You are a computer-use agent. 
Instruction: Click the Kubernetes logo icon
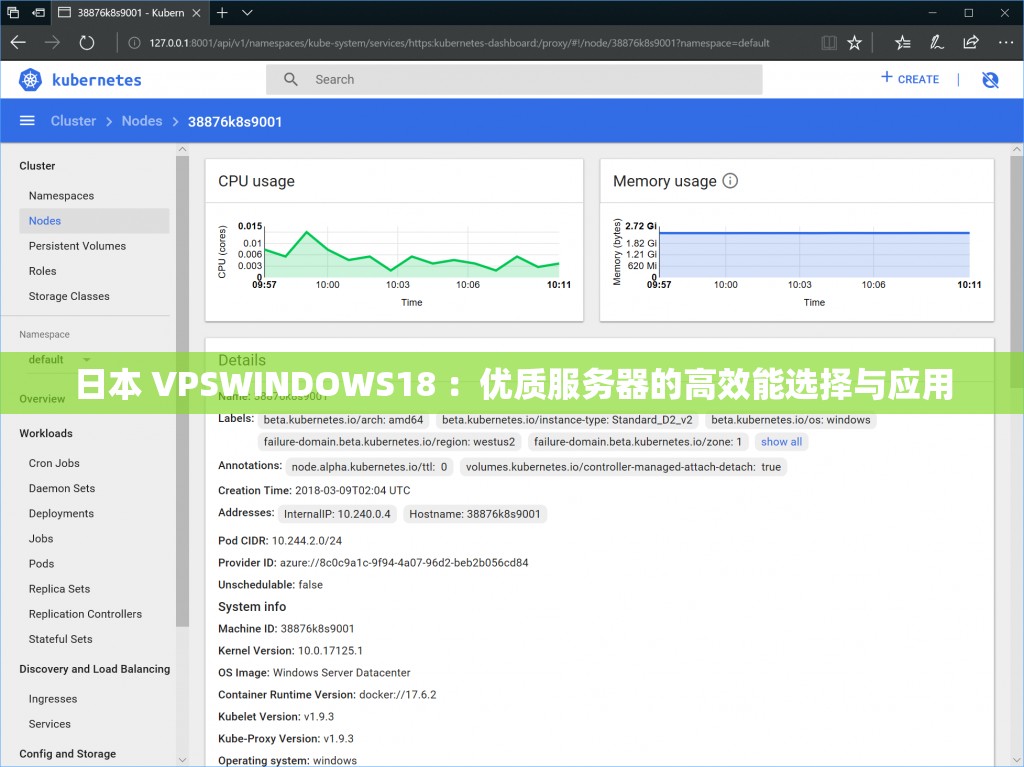(x=30, y=80)
